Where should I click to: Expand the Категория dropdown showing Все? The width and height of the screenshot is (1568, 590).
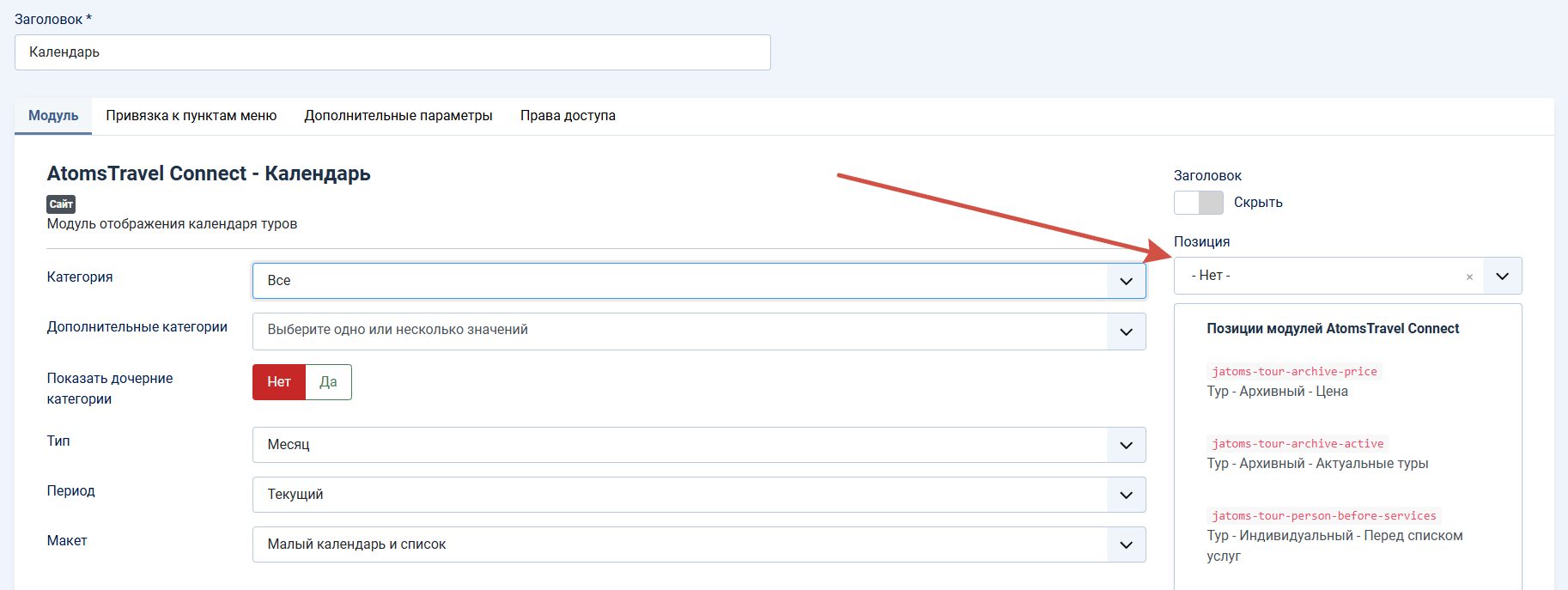click(699, 281)
